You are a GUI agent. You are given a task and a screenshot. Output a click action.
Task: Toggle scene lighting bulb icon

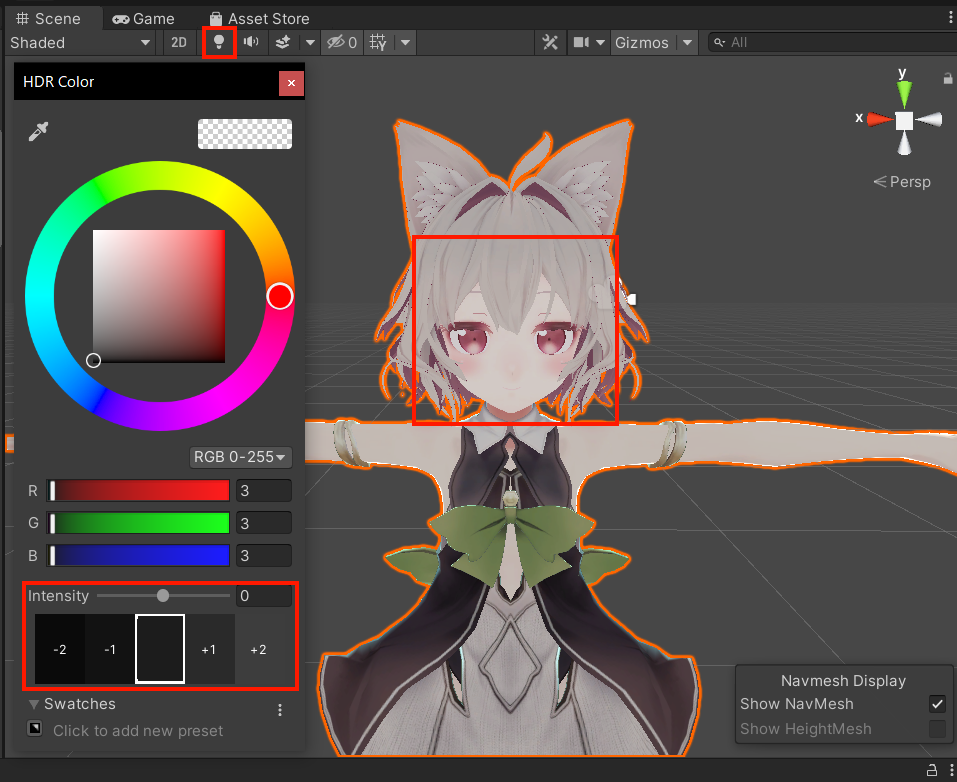tap(219, 42)
